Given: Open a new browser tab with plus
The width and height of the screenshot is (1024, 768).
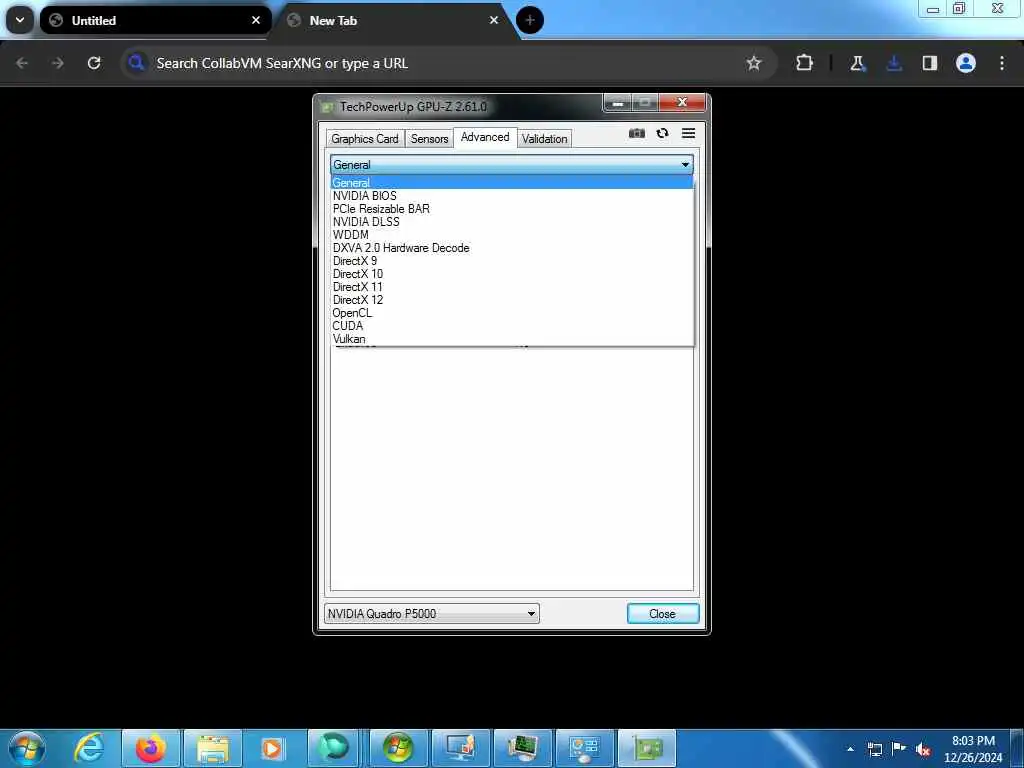Looking at the screenshot, I should tap(530, 20).
